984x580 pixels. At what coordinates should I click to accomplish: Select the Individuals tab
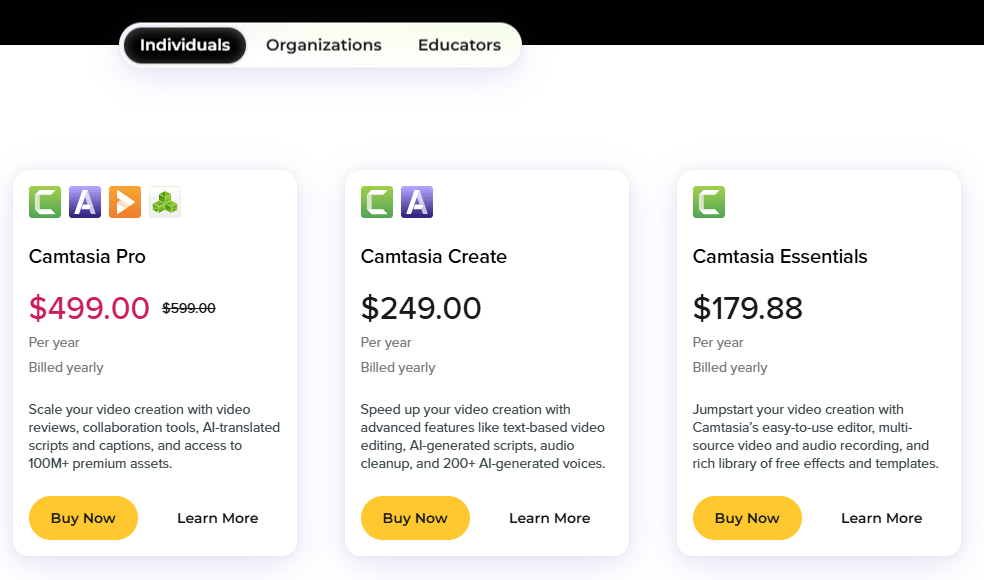pos(185,45)
